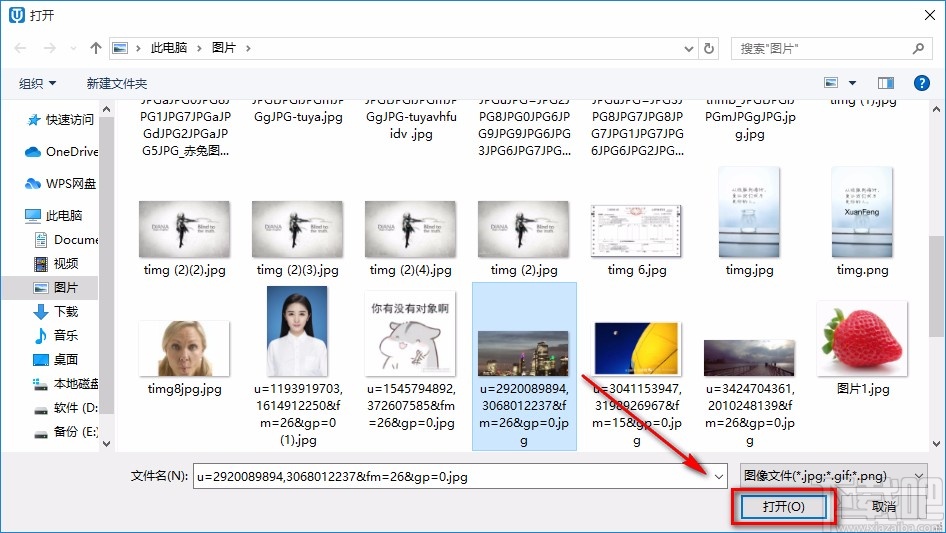Select face photo timg8jpg.jpg
The height and width of the screenshot is (533, 946).
click(x=184, y=349)
